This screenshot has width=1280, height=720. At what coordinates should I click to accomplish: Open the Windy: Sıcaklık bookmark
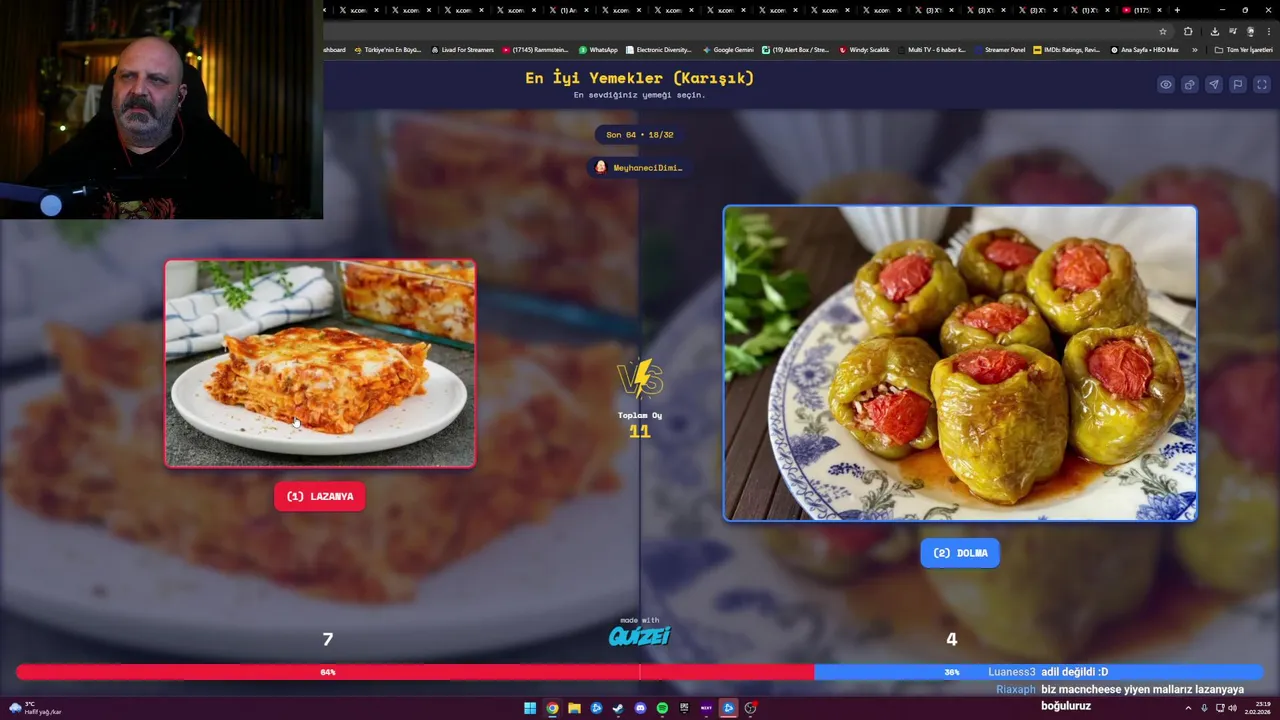tap(864, 49)
